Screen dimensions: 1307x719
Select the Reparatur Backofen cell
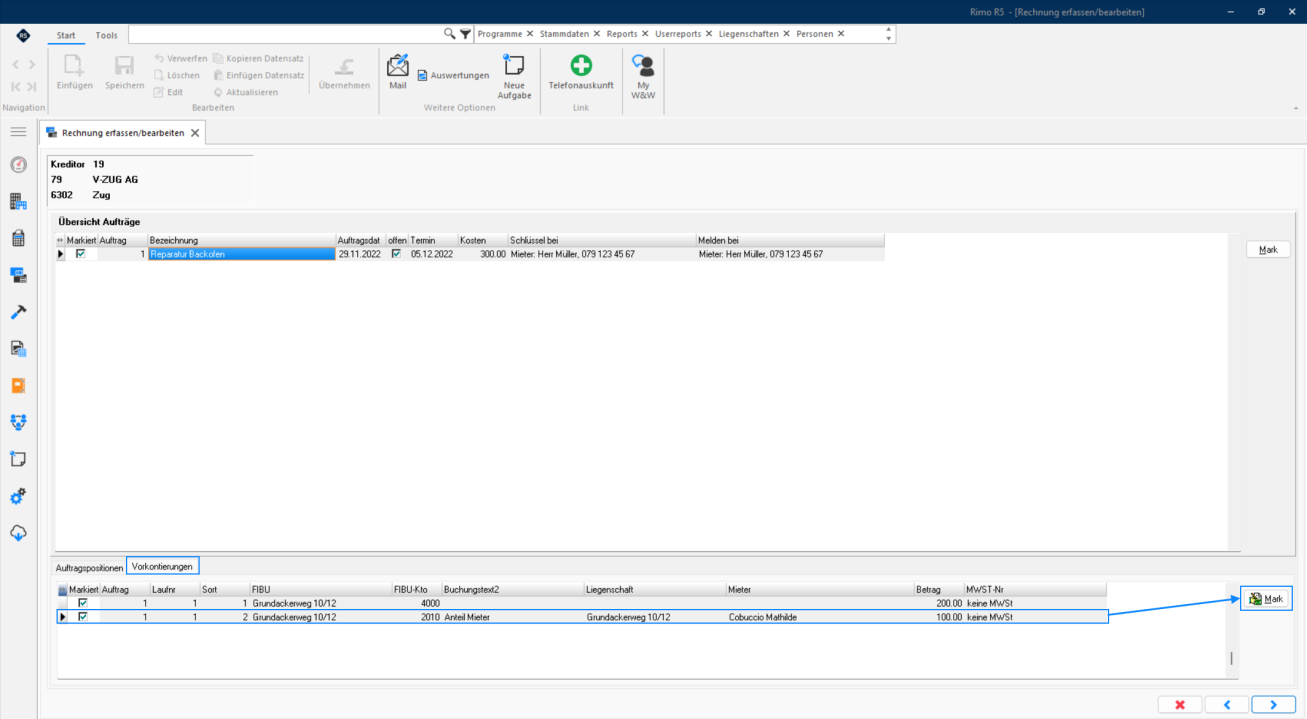[x=241, y=254]
